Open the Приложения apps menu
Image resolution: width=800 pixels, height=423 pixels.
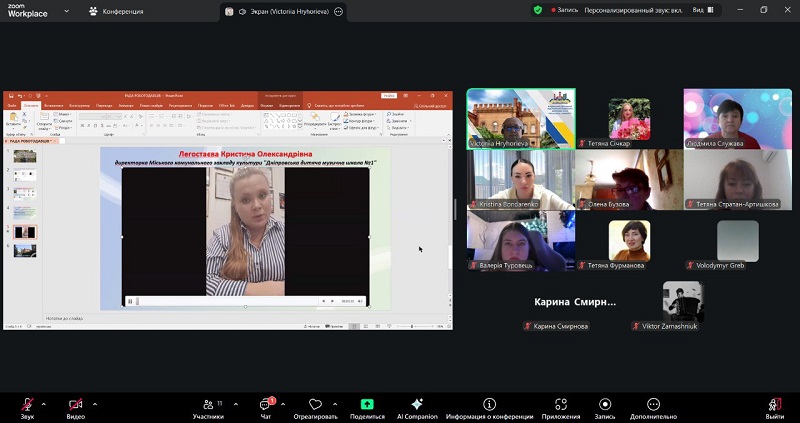pos(561,405)
